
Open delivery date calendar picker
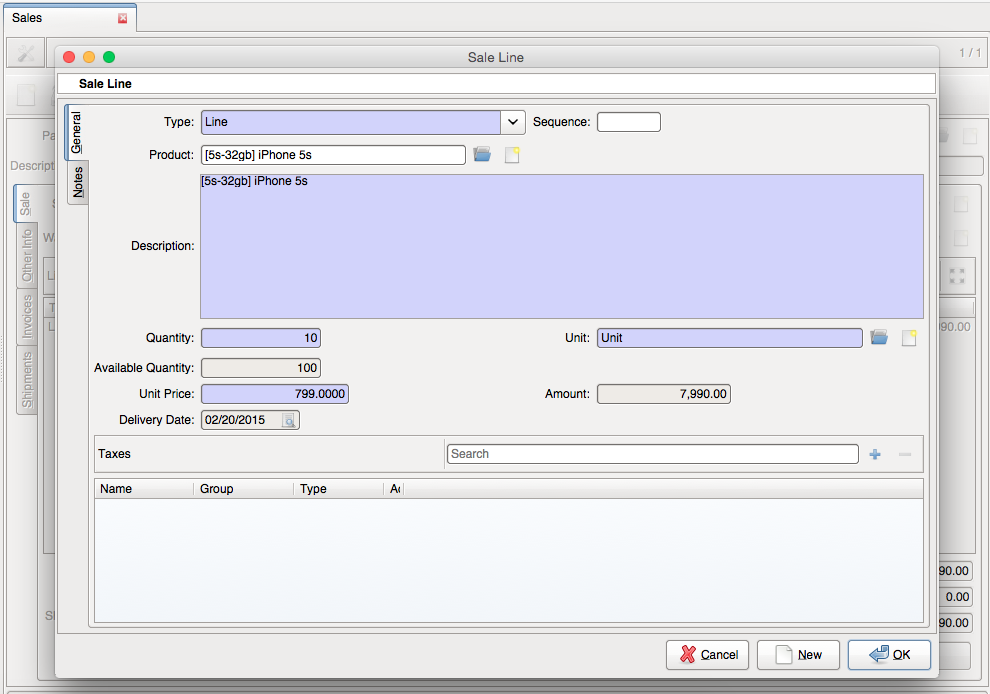pyautogui.click(x=289, y=421)
